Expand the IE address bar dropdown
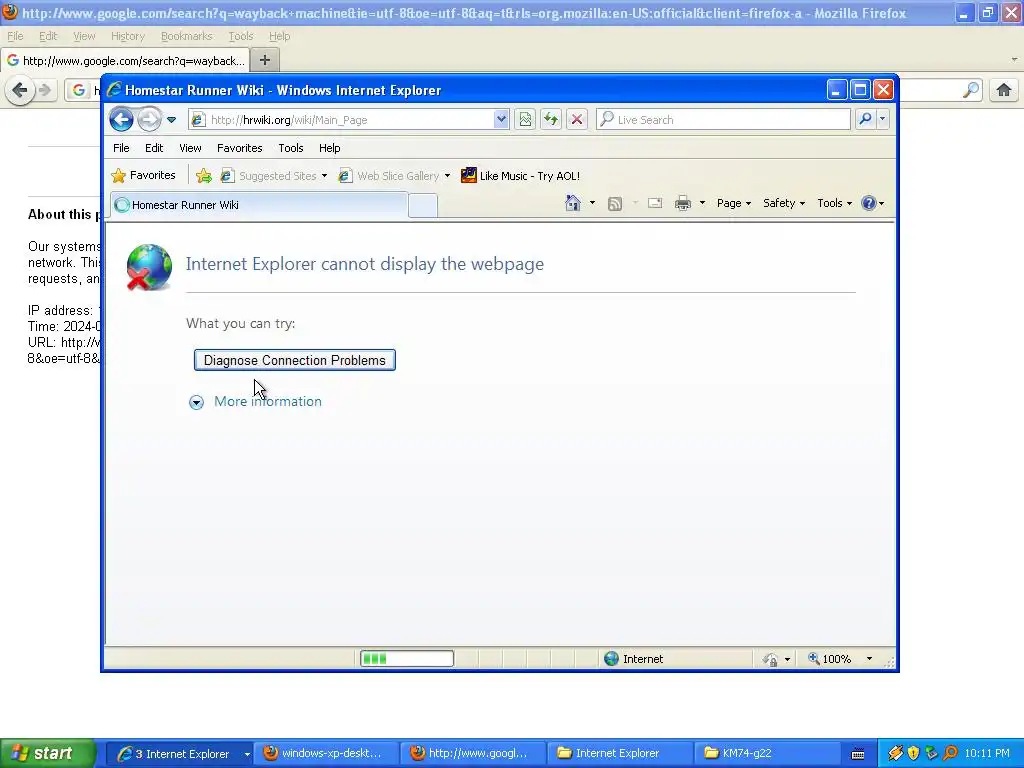1024x768 pixels. pos(501,120)
